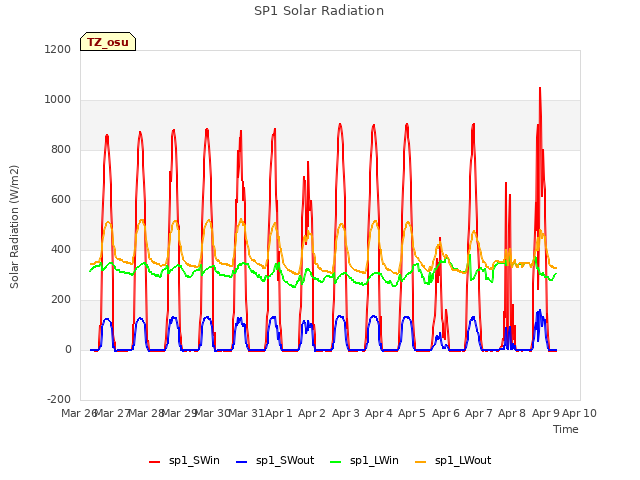The height and width of the screenshot is (480, 640).
Task: Click the orange sp1_LWout legend swatch
Action: 420,462
